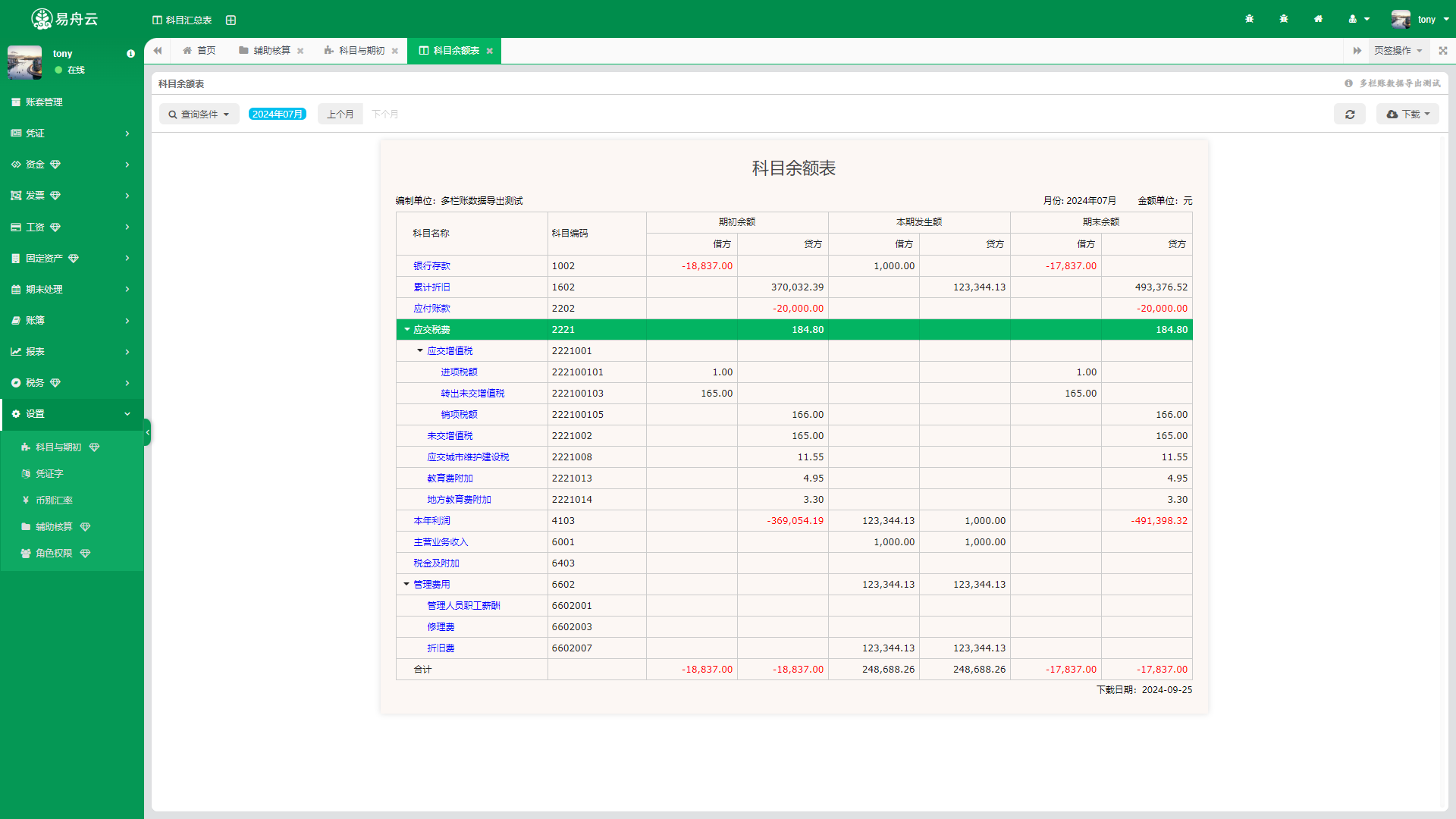Open the 销项税额 account link
This screenshot has width=1456, height=819.
pos(459,414)
